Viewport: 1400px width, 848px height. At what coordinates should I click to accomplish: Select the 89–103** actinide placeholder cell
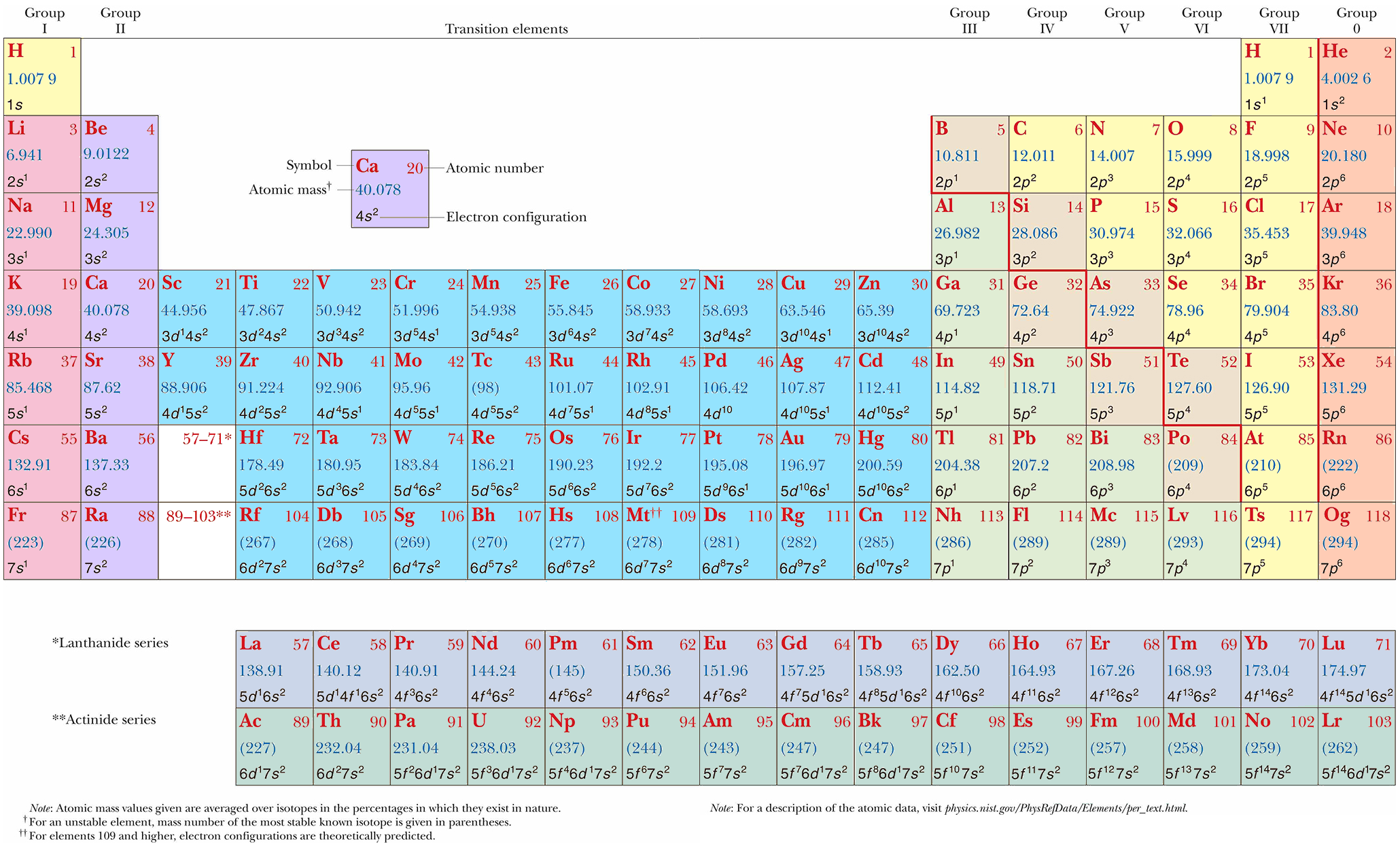tap(197, 541)
